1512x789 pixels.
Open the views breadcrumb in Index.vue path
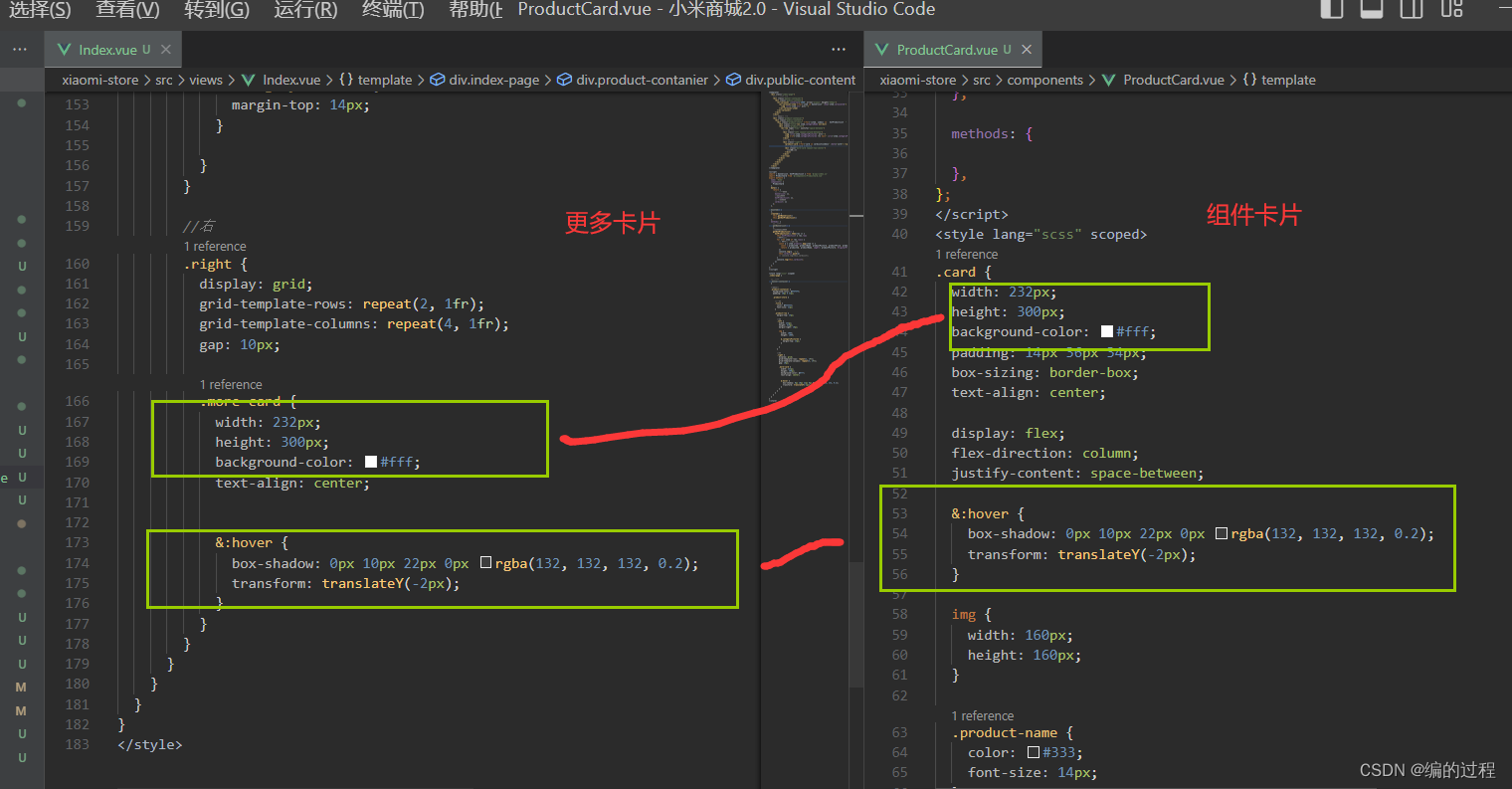click(x=206, y=80)
